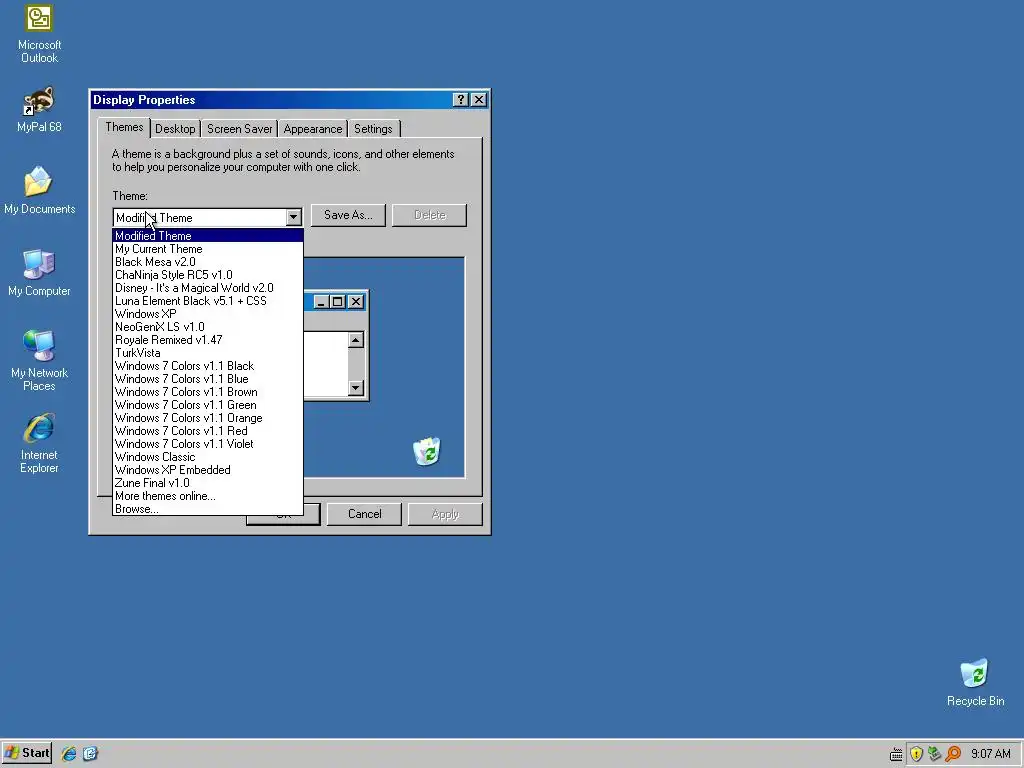
Task: Select Windows 7 Colors v1.1 Orange
Action: tap(208, 418)
